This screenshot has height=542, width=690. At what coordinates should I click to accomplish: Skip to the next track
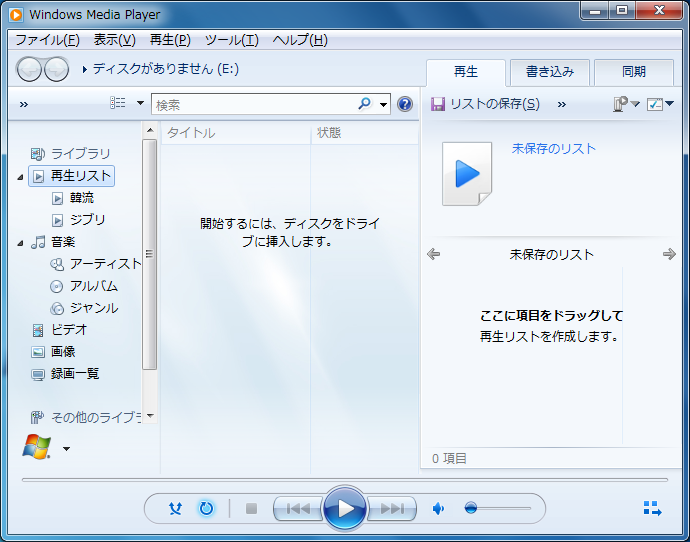[x=392, y=509]
